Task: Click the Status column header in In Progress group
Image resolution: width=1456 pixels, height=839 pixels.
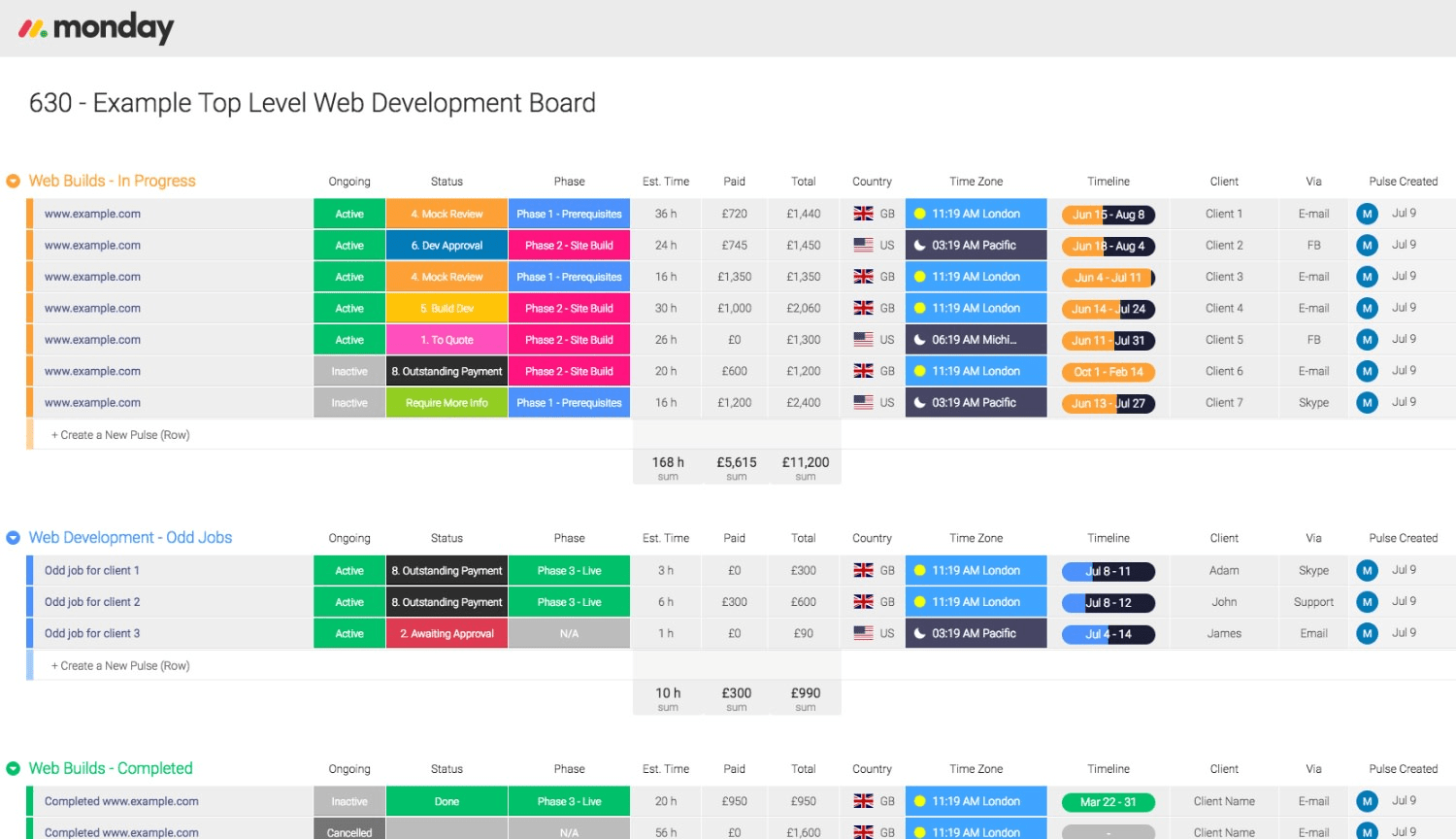Action: coord(447,182)
